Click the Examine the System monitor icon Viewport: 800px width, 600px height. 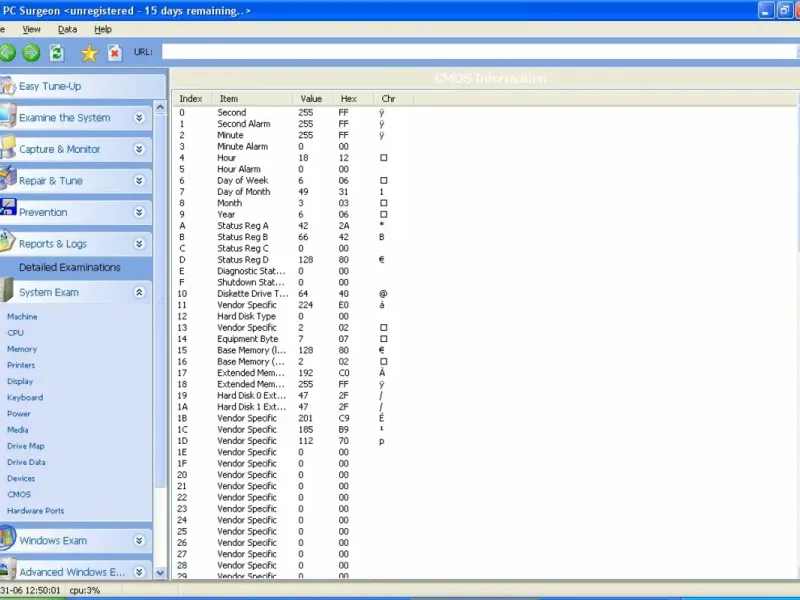[x=7, y=117]
